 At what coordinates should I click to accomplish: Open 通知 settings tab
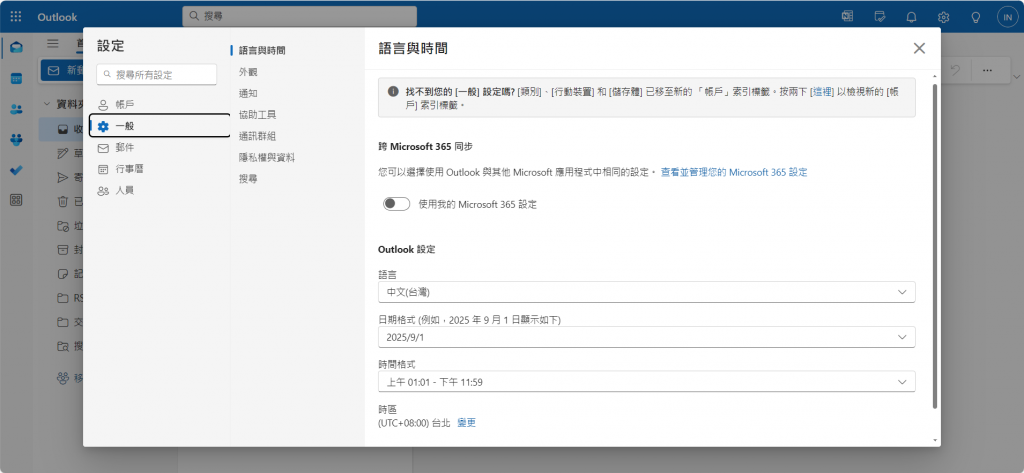click(248, 93)
